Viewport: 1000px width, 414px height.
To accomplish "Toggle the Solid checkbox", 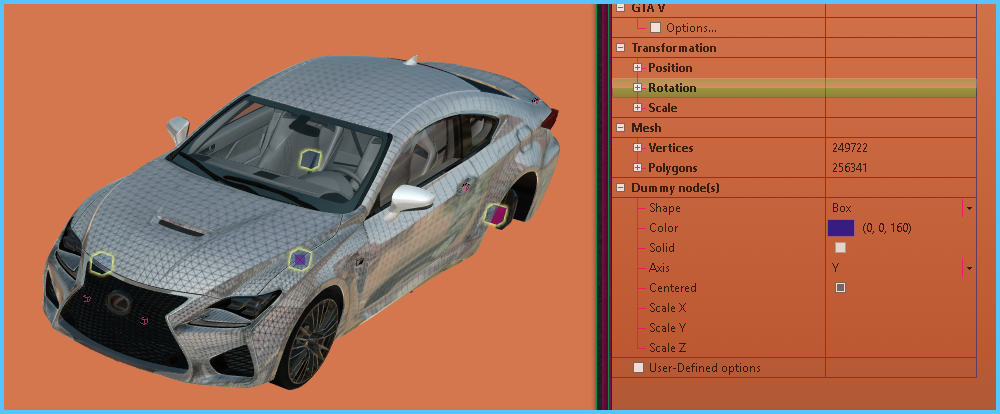I will [x=840, y=248].
